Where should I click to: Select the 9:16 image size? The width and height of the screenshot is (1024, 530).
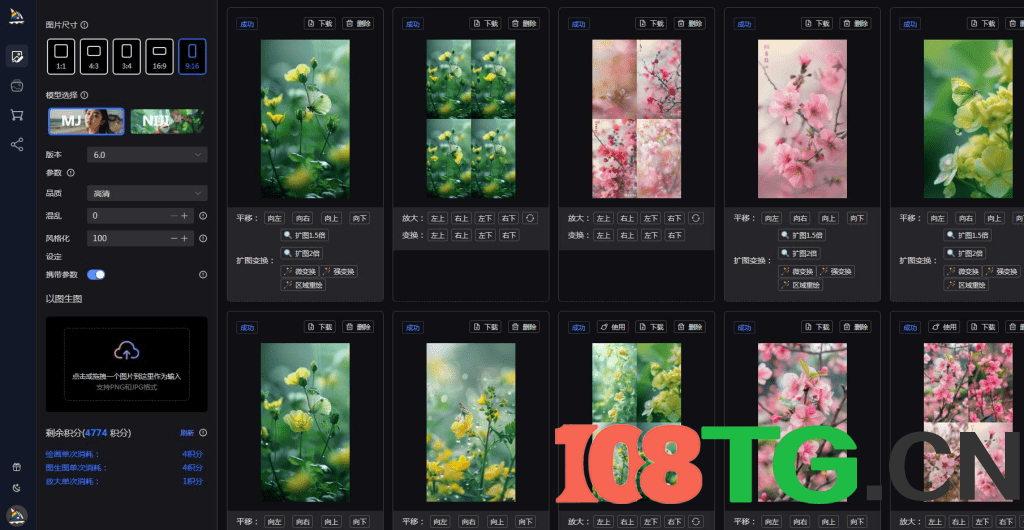click(192, 56)
